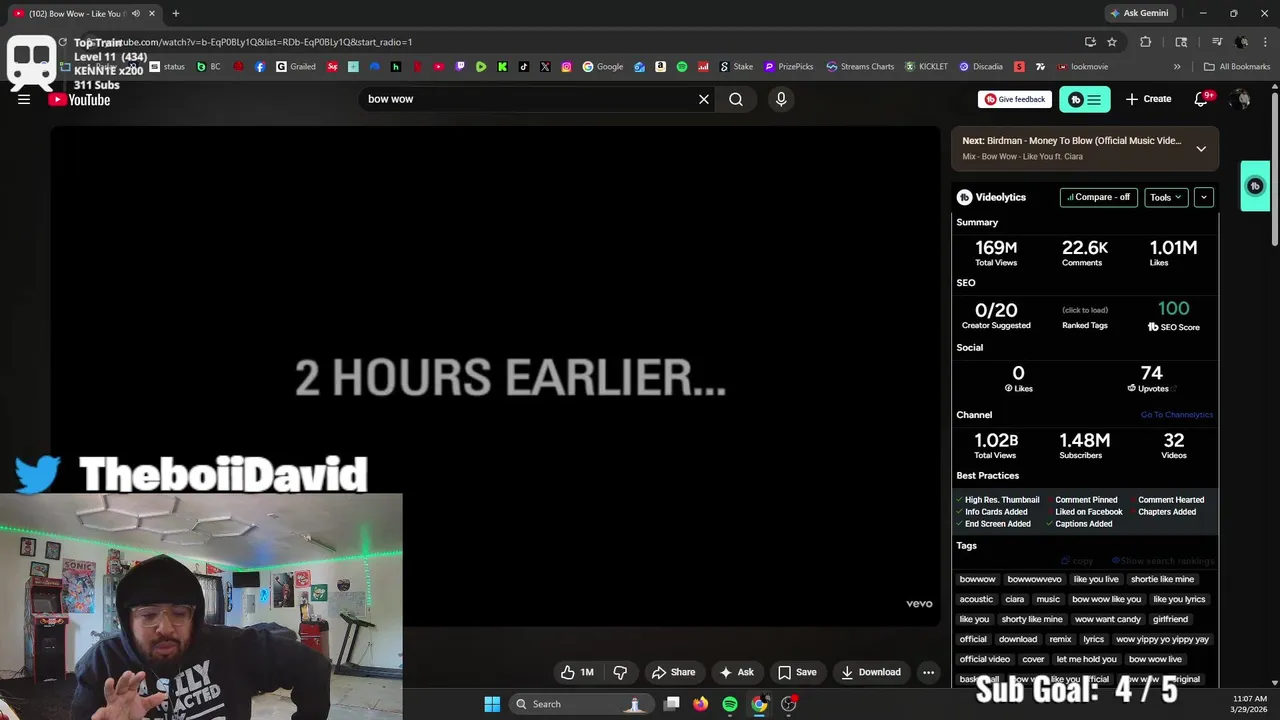The height and width of the screenshot is (720, 1280).
Task: Click the Give feedback button
Action: click(x=1014, y=99)
